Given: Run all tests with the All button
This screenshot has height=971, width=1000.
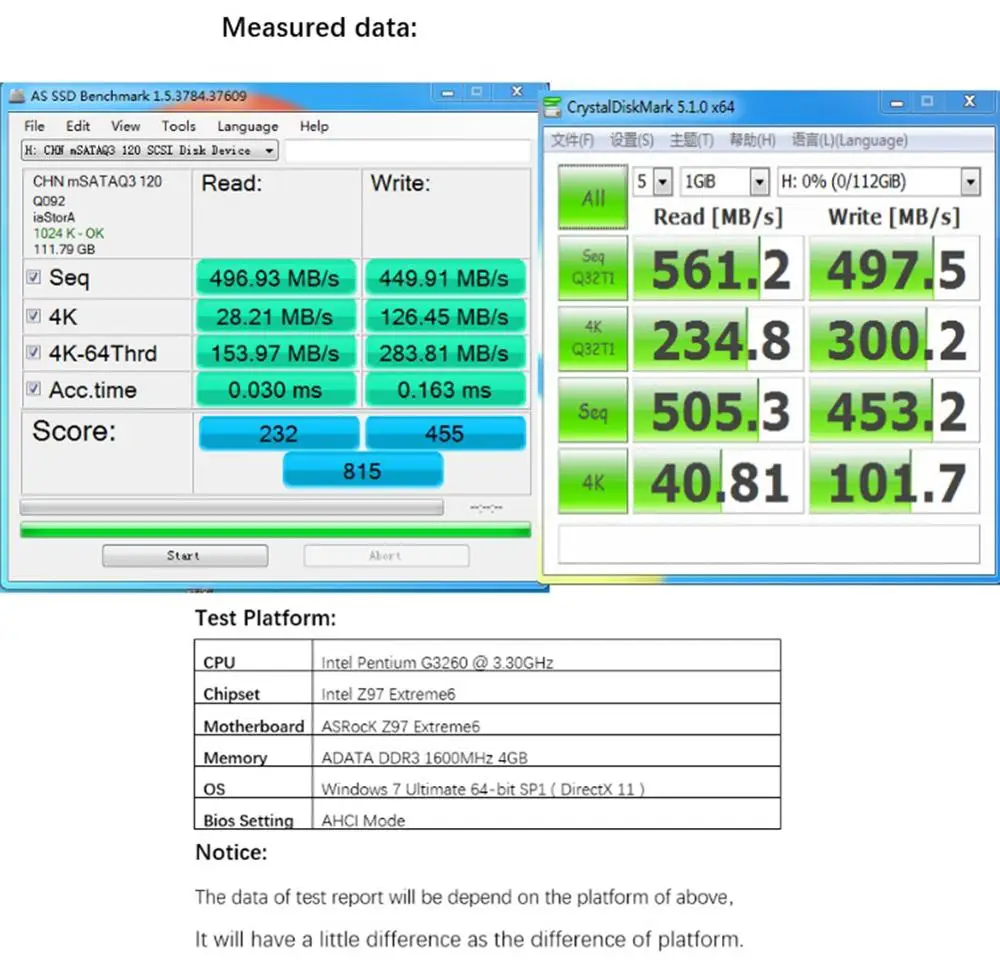Looking at the screenshot, I should (592, 197).
